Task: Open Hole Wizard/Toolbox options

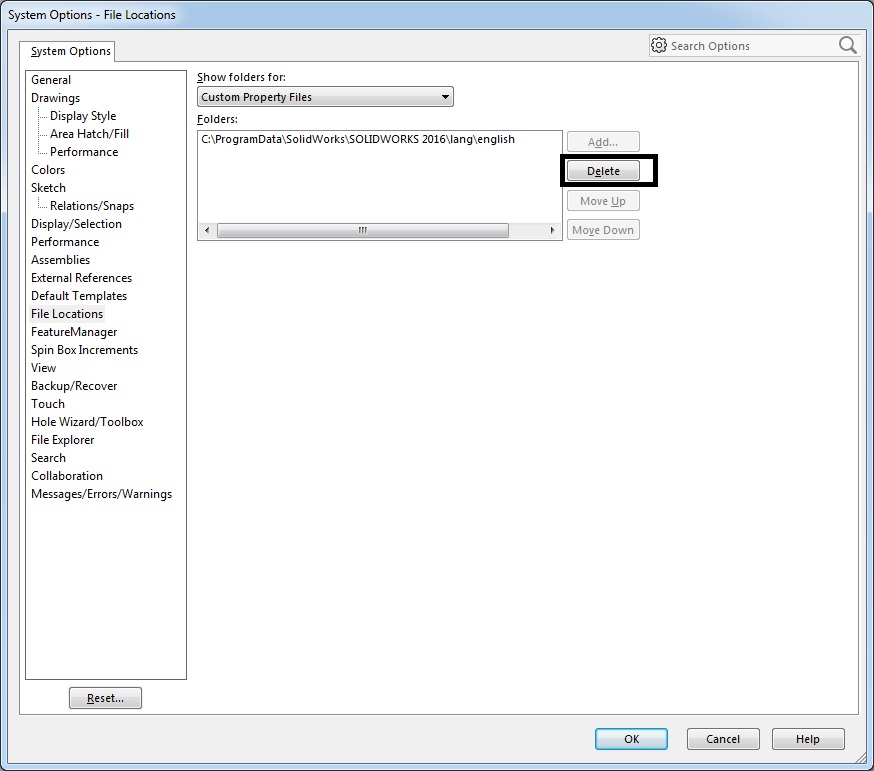Action: [x=87, y=422]
